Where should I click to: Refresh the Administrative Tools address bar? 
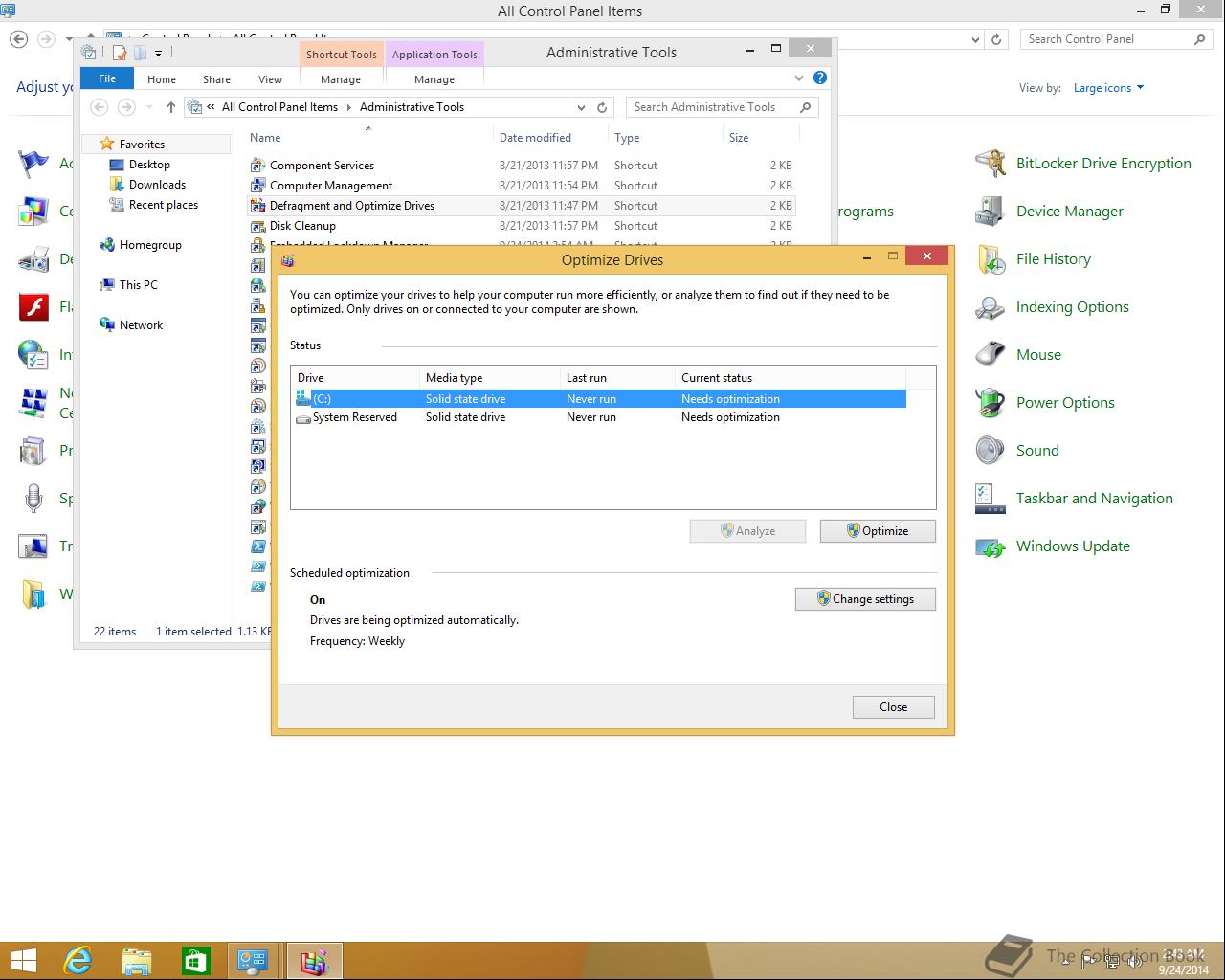pyautogui.click(x=602, y=107)
